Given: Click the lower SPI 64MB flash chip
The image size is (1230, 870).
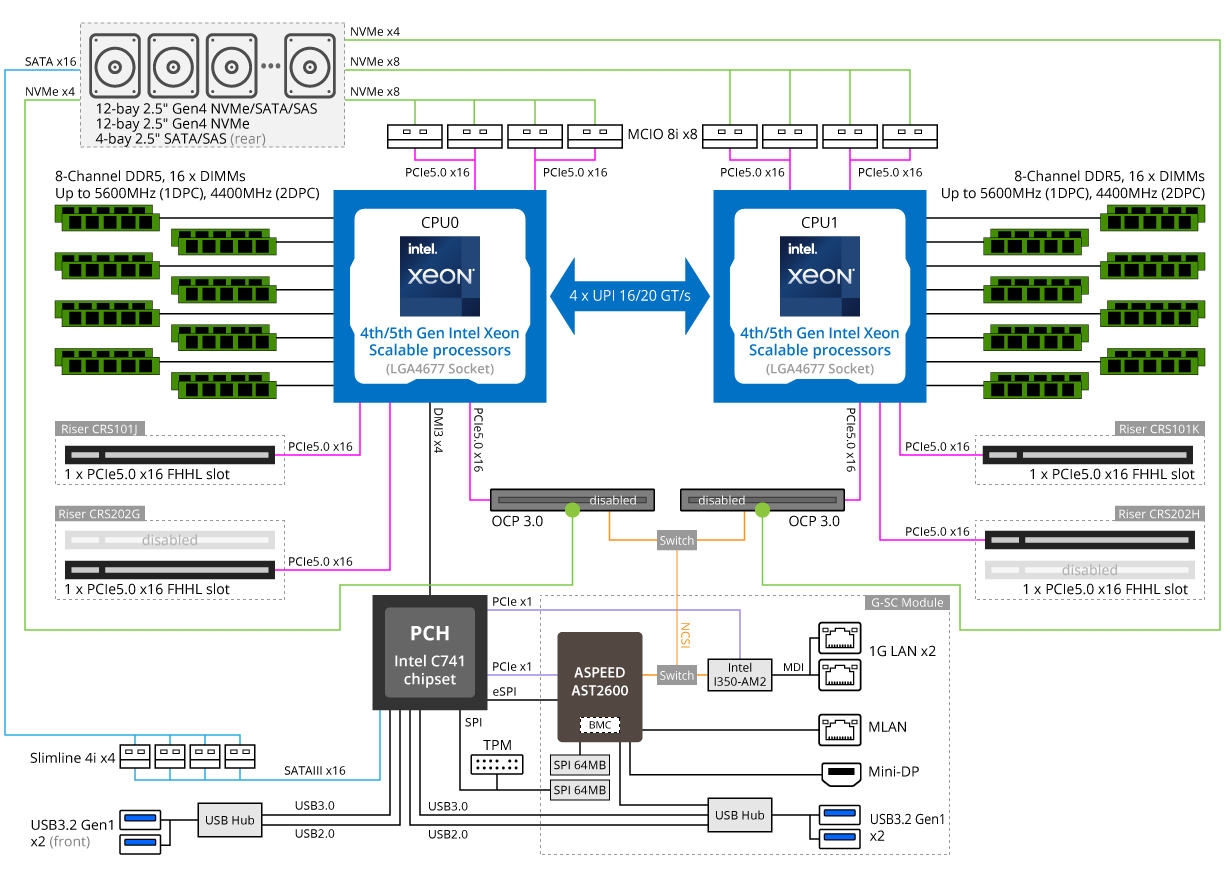Looking at the screenshot, I should coord(580,789).
